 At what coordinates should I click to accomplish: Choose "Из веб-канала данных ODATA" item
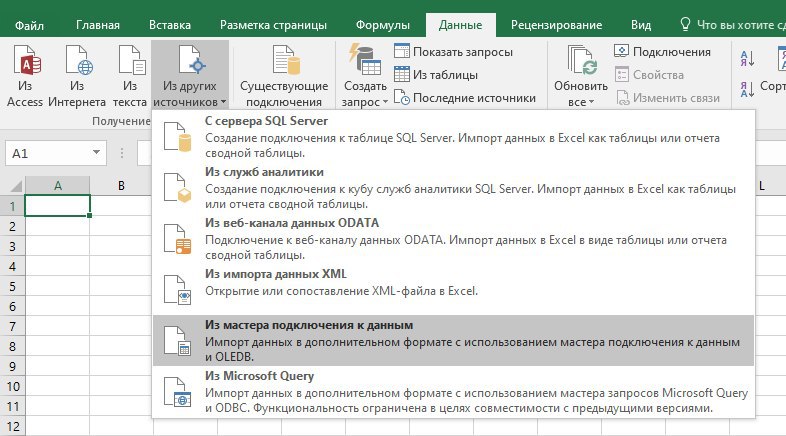pos(453,239)
